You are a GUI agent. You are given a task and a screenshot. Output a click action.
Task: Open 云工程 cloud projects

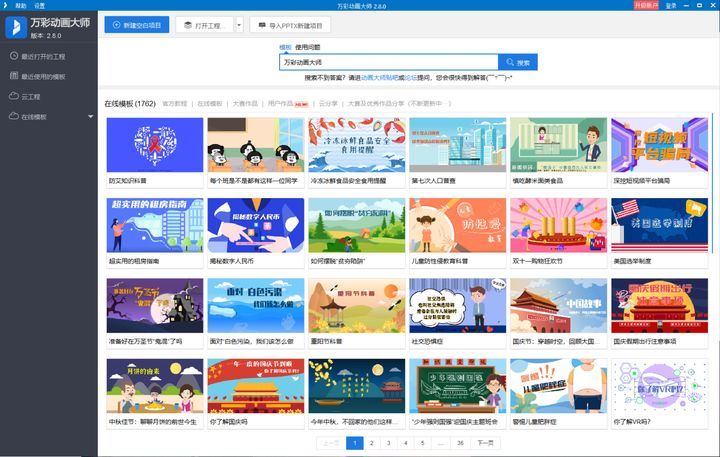pos(25,96)
